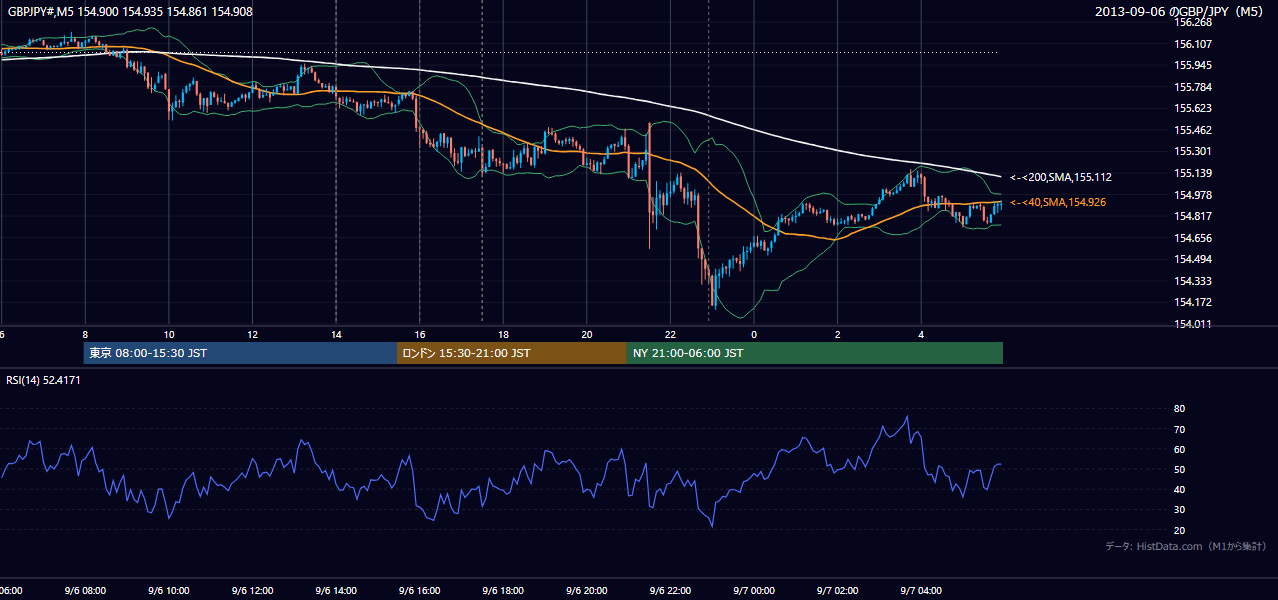Click RSI scale value 70

pyautogui.click(x=1180, y=429)
